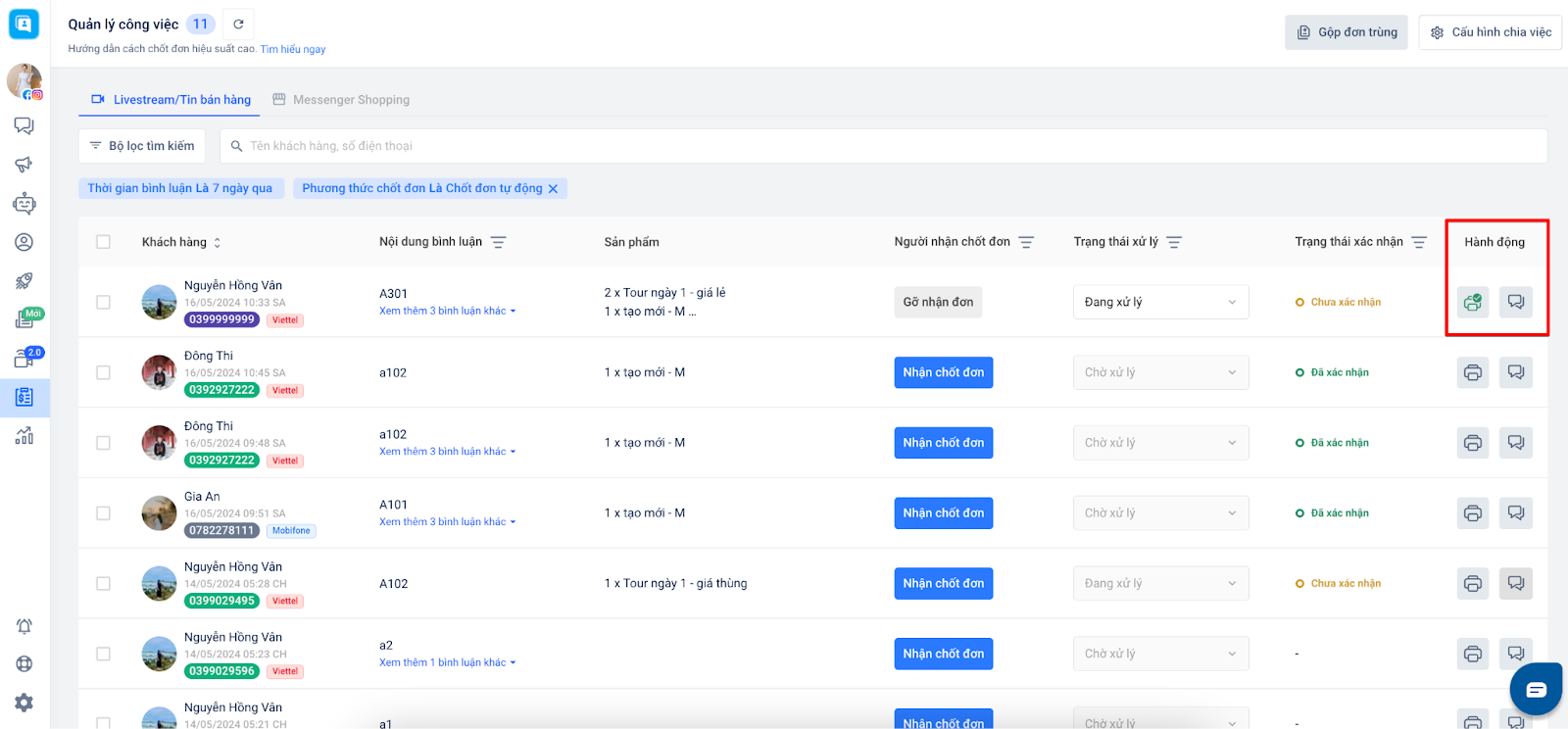Image resolution: width=1568 pixels, height=729 pixels.
Task: Open the chatbot icon in left sidebar
Action: [x=24, y=204]
